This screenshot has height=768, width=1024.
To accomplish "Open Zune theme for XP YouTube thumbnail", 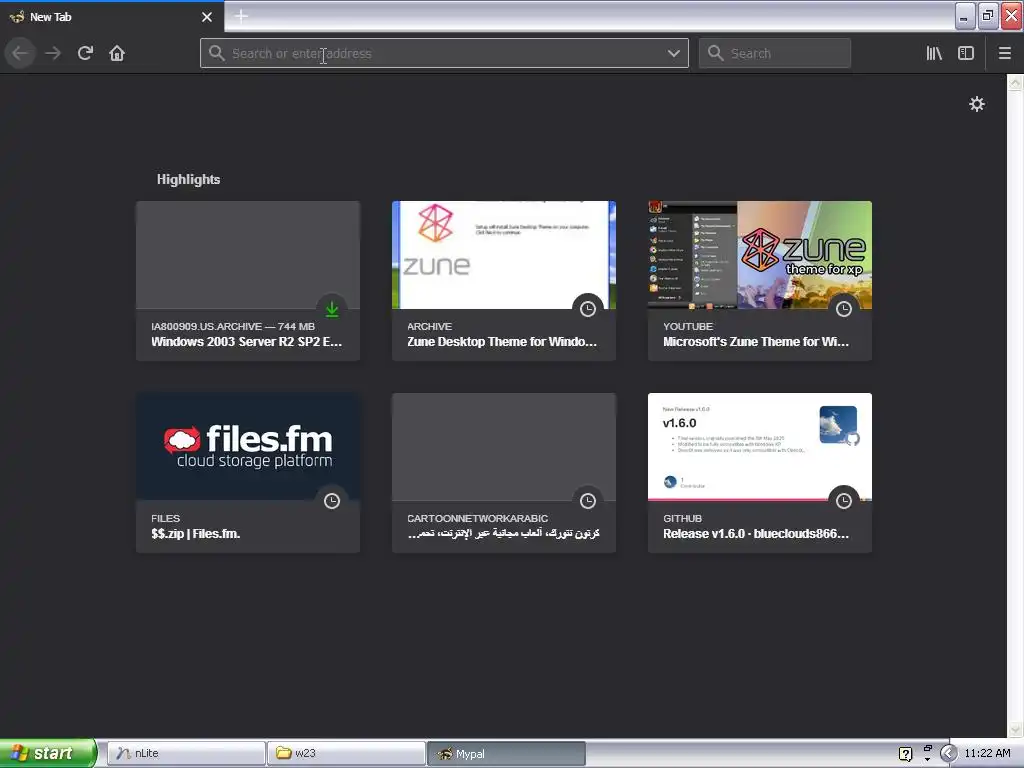I will click(x=760, y=255).
